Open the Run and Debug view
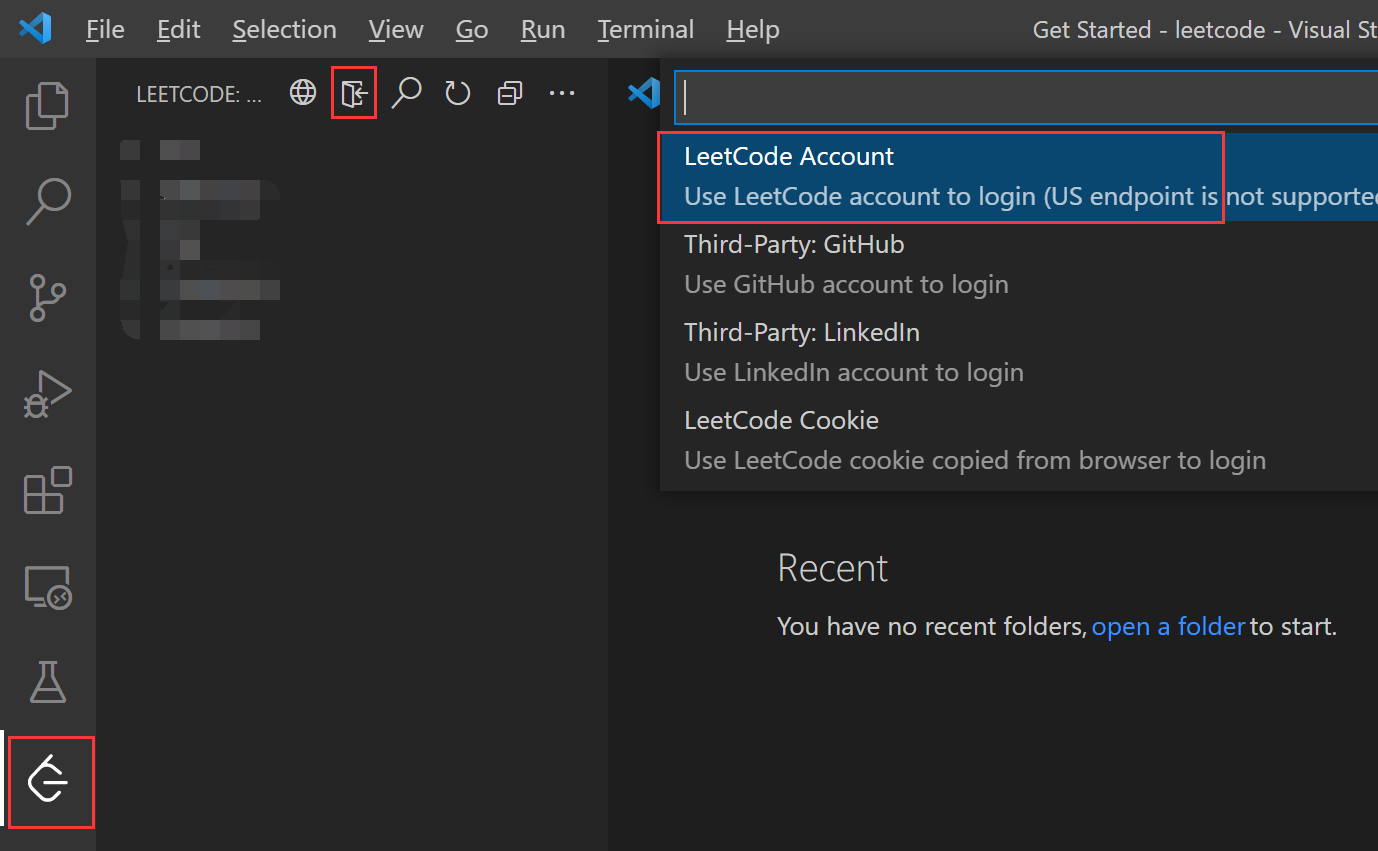 pos(47,395)
